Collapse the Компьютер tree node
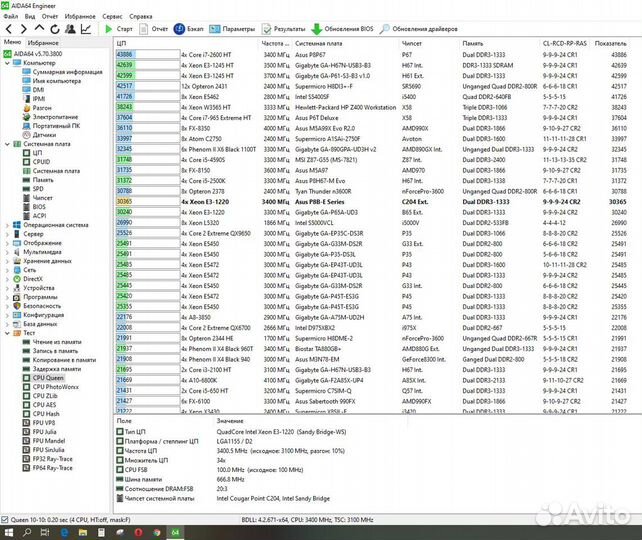 [x=7, y=63]
